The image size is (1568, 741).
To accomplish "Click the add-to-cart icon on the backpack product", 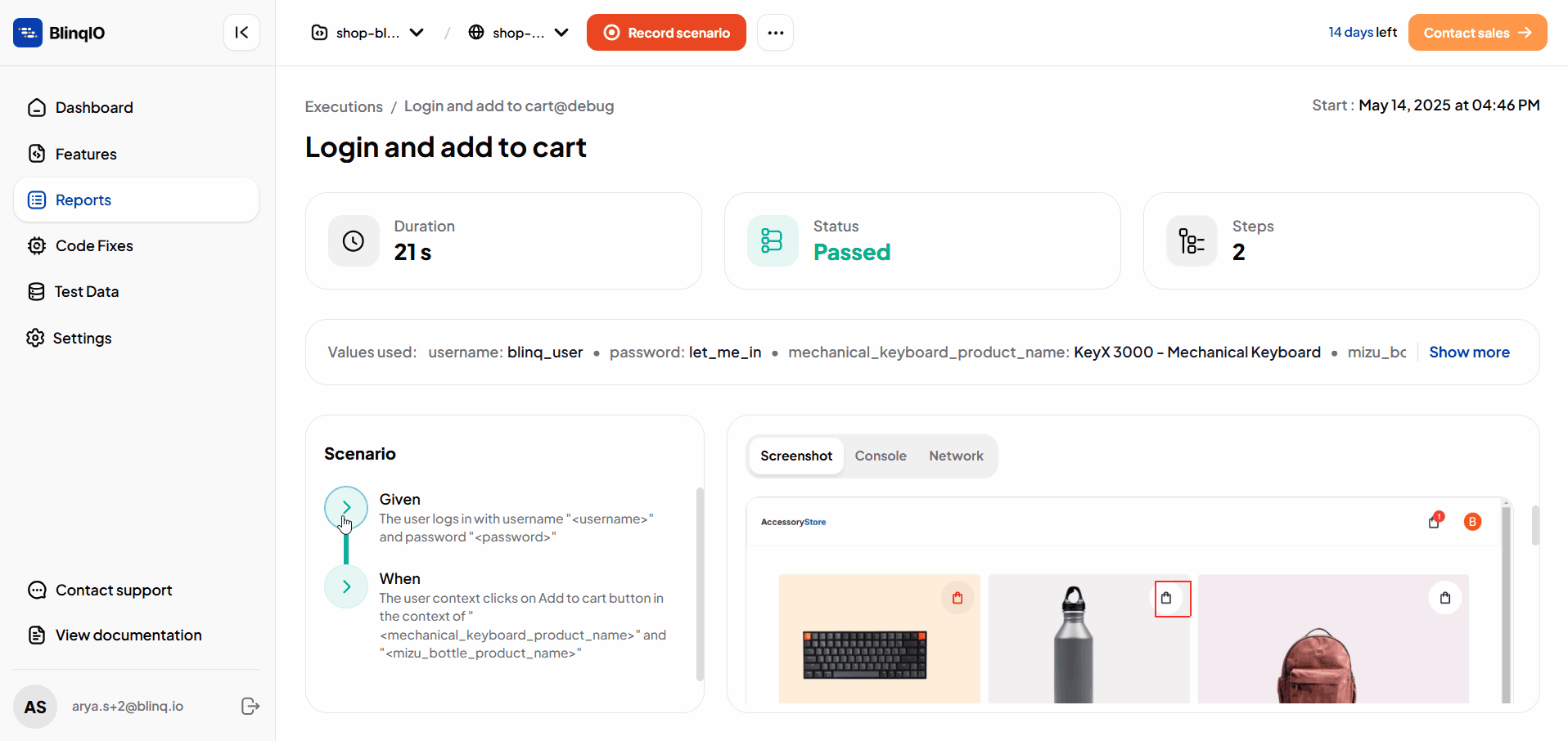I will click(1445, 598).
